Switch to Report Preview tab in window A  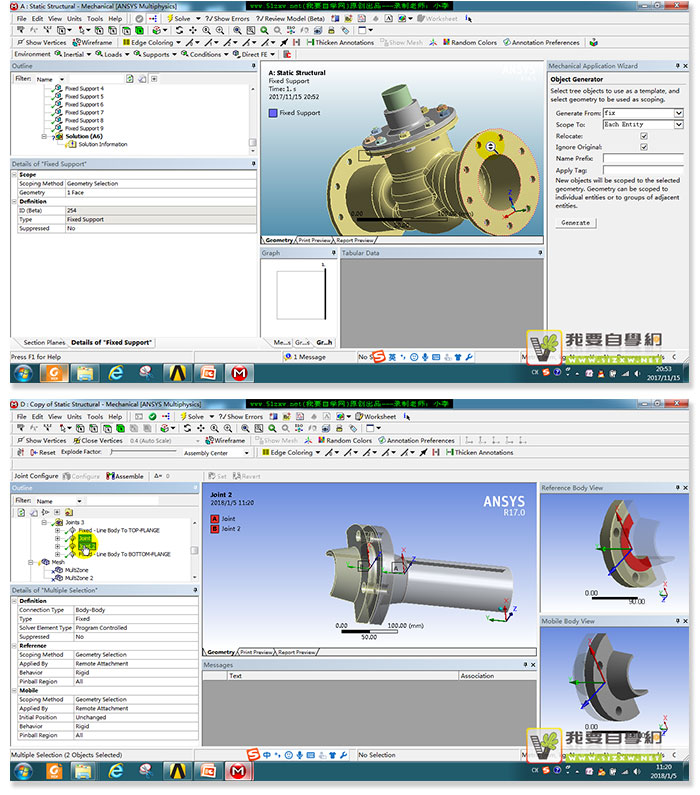(355, 240)
